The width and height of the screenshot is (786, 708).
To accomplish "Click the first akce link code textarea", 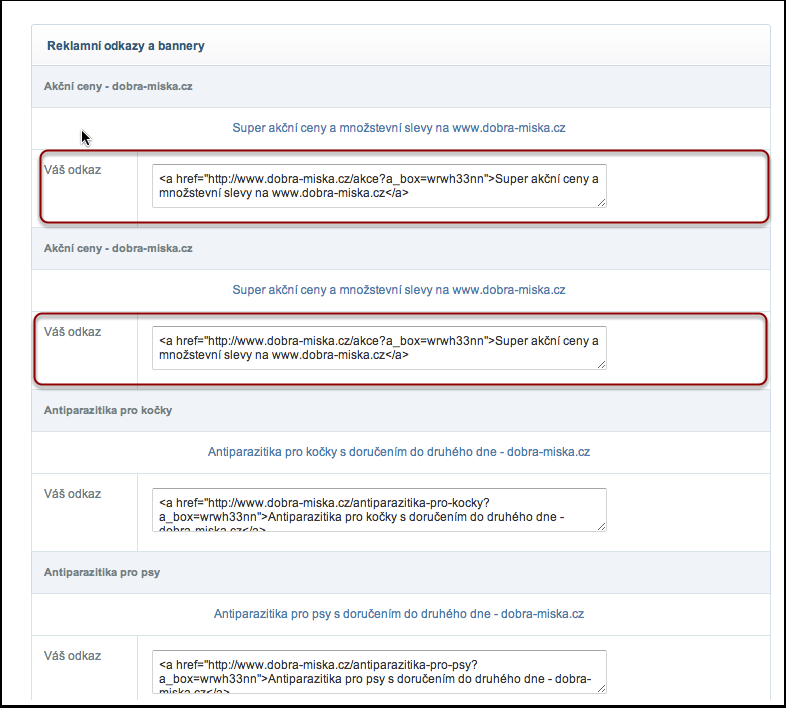I will [x=379, y=186].
